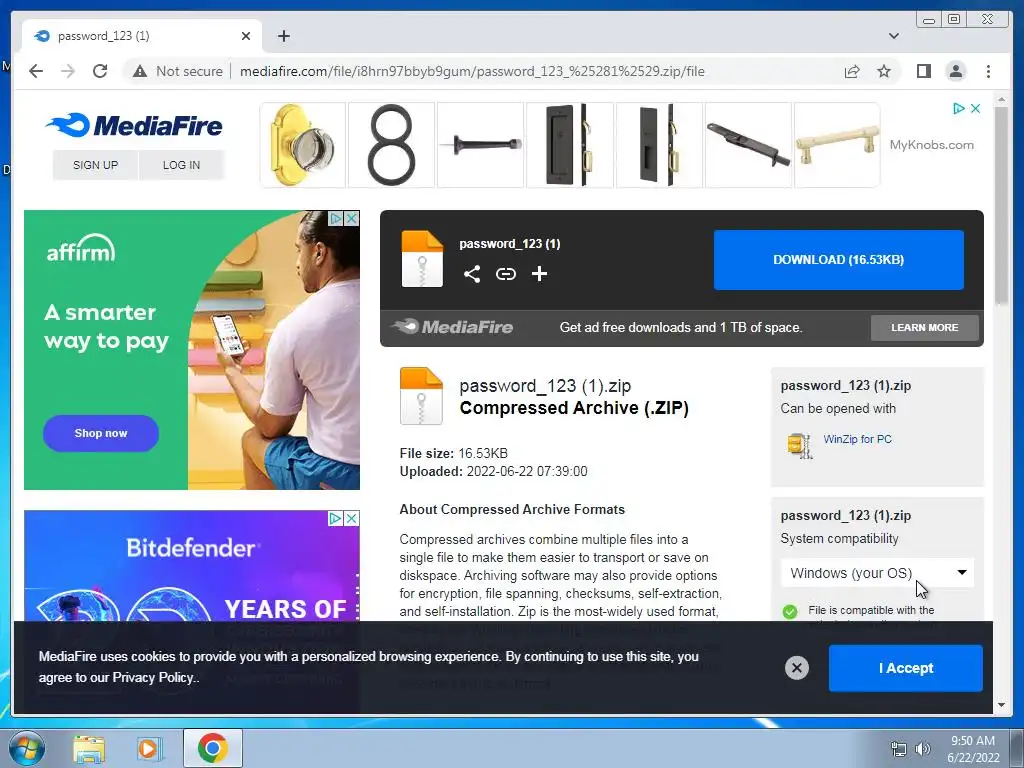Open the Windows Start button
Image resolution: width=1024 pixels, height=768 pixels.
coord(26,748)
